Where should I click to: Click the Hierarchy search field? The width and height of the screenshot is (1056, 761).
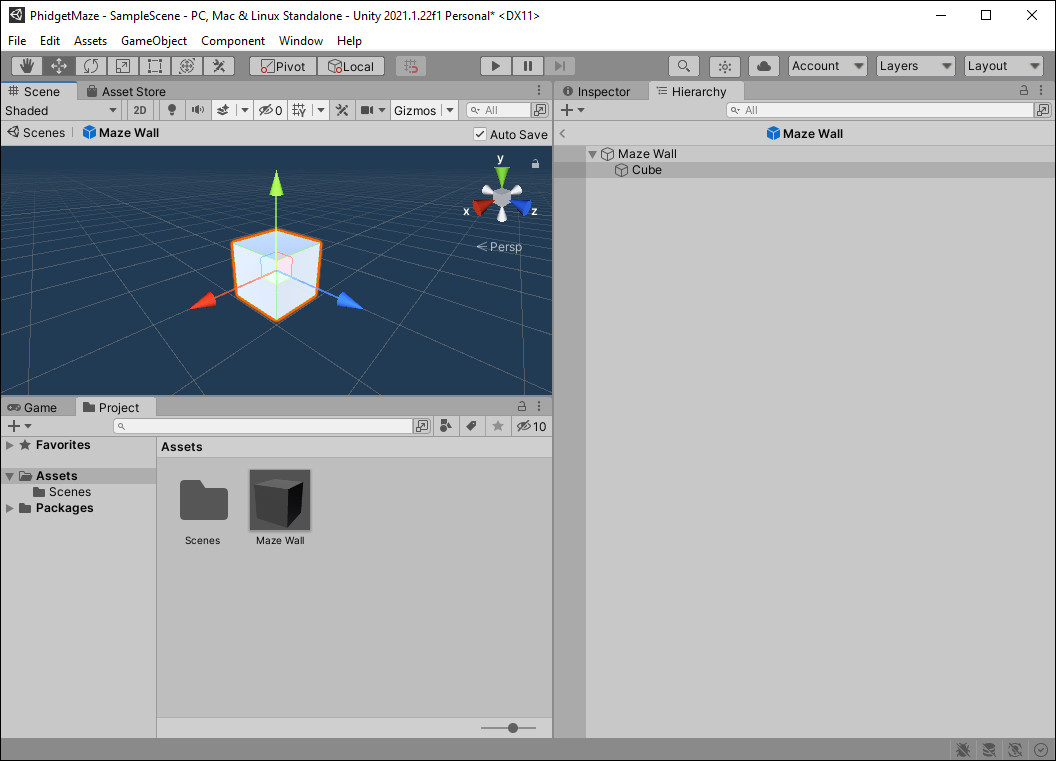880,110
